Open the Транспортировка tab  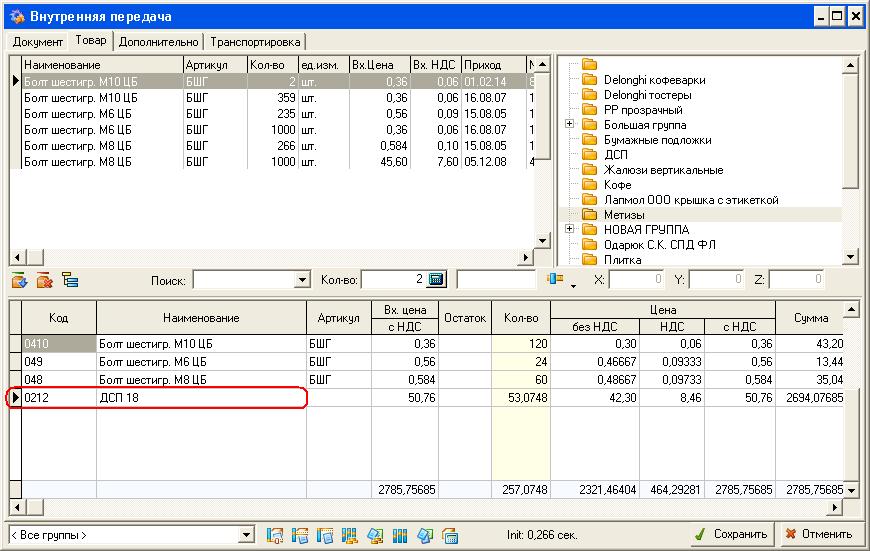[255, 42]
